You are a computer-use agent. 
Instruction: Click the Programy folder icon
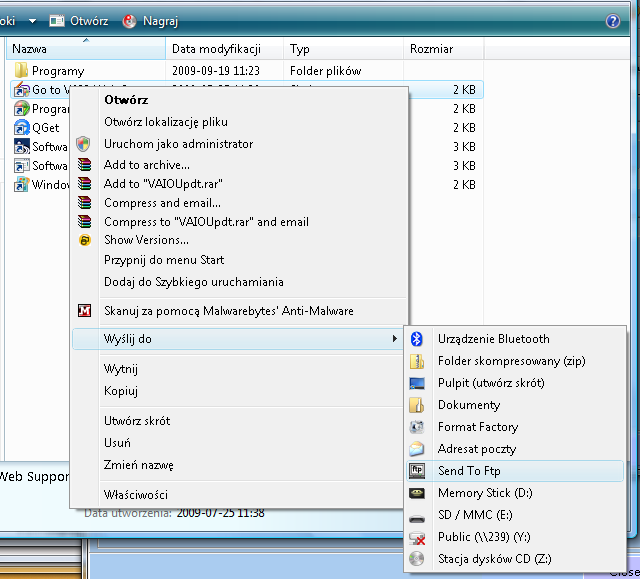click(21, 71)
